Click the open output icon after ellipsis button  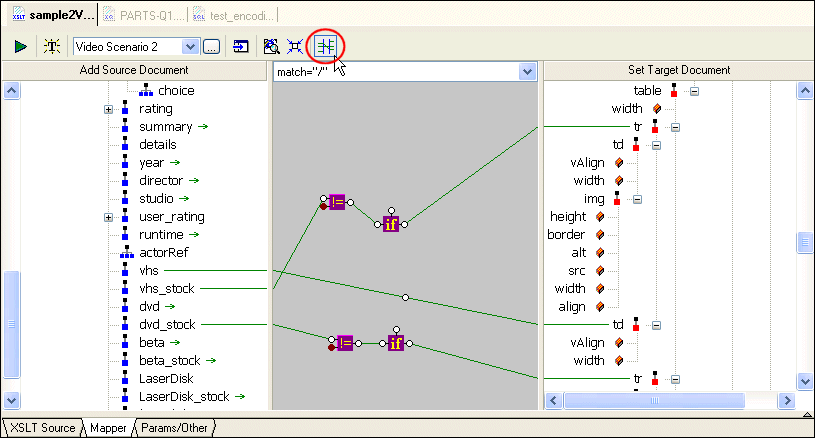(x=241, y=46)
